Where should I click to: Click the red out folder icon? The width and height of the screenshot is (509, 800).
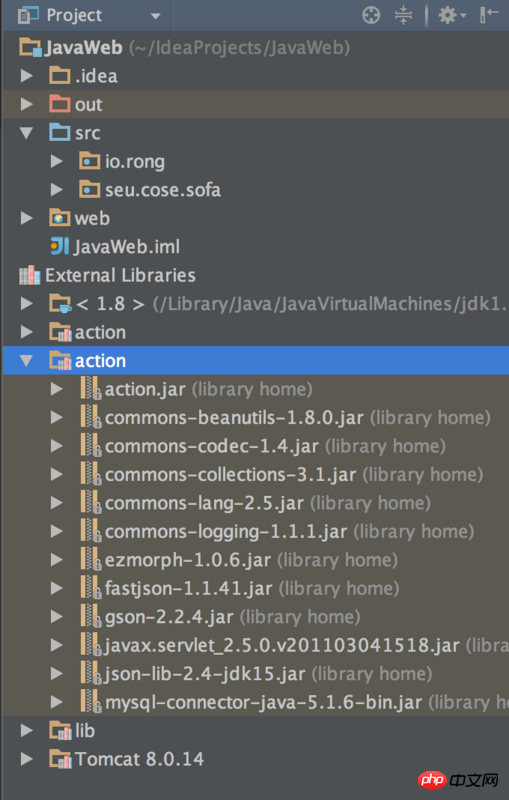click(60, 104)
